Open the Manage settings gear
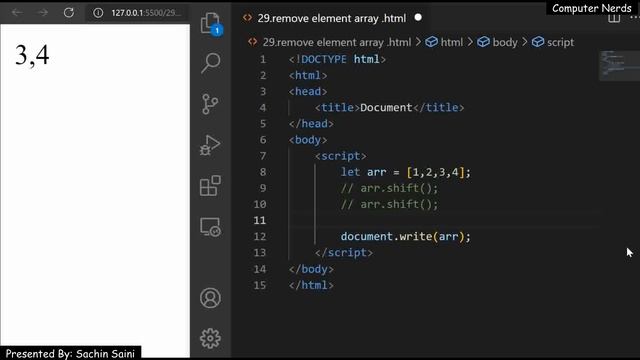640x360 pixels. [x=211, y=338]
